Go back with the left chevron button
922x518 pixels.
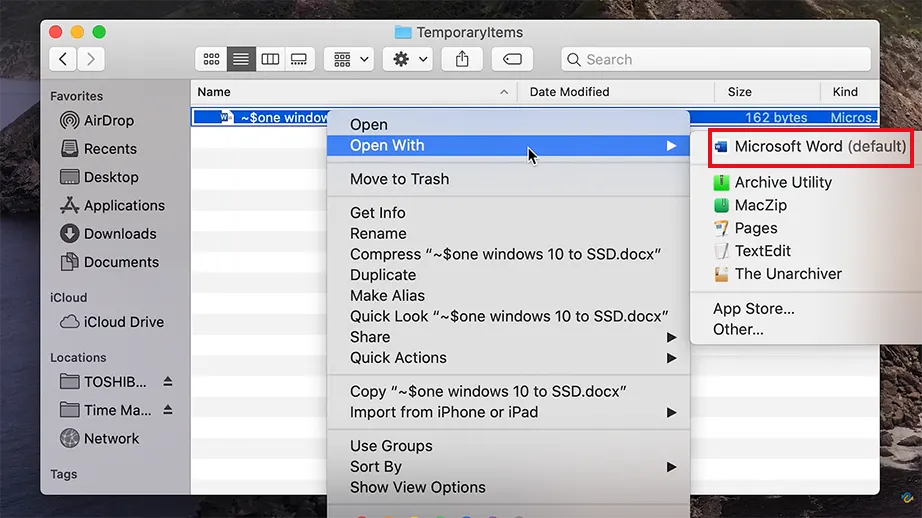point(63,59)
